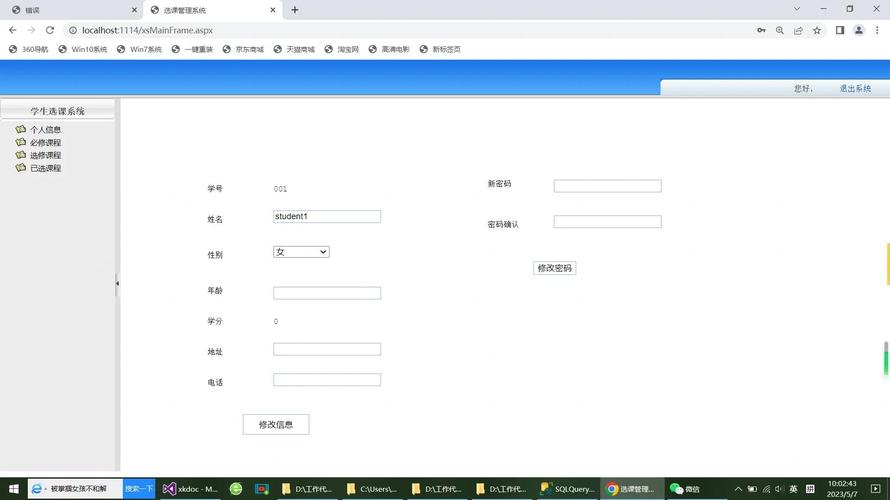Open the 性别 gender dropdown
890x500 pixels.
click(301, 252)
